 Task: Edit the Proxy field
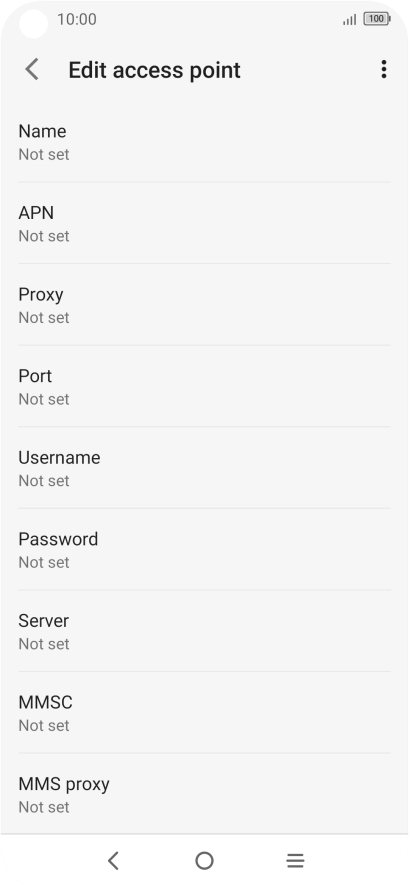pos(204,305)
